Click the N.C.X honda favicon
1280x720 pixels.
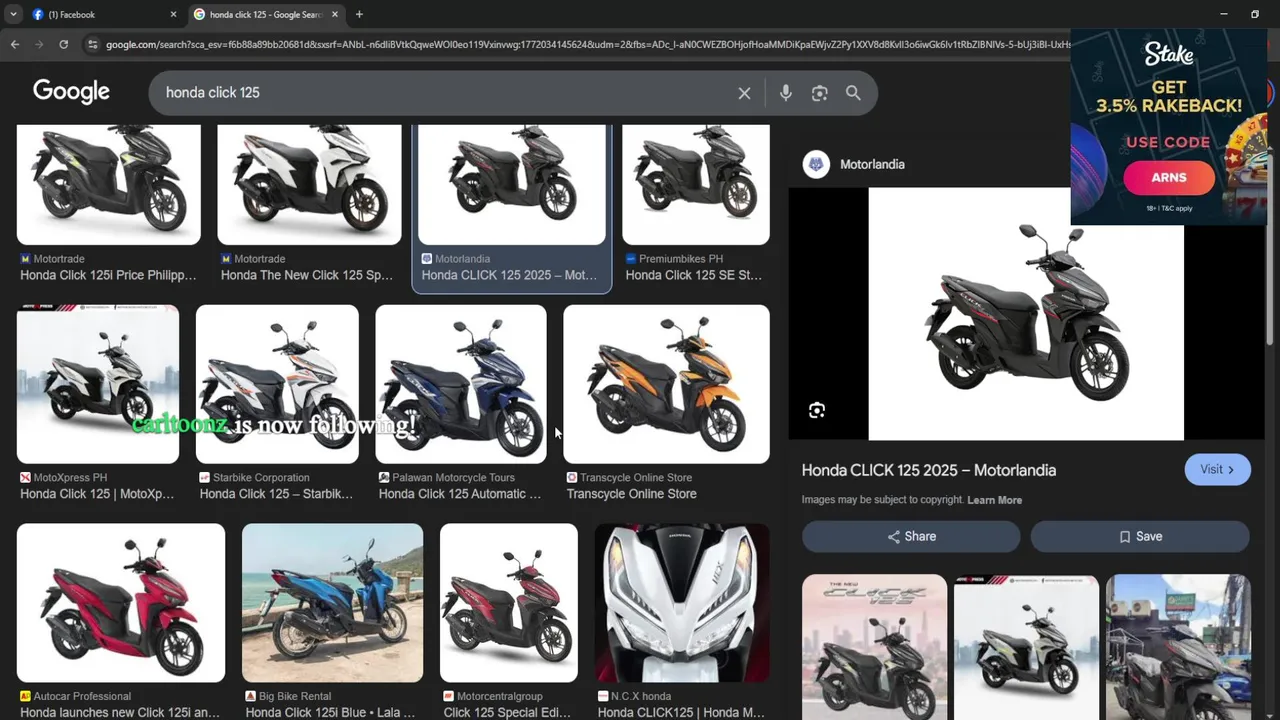pos(603,696)
